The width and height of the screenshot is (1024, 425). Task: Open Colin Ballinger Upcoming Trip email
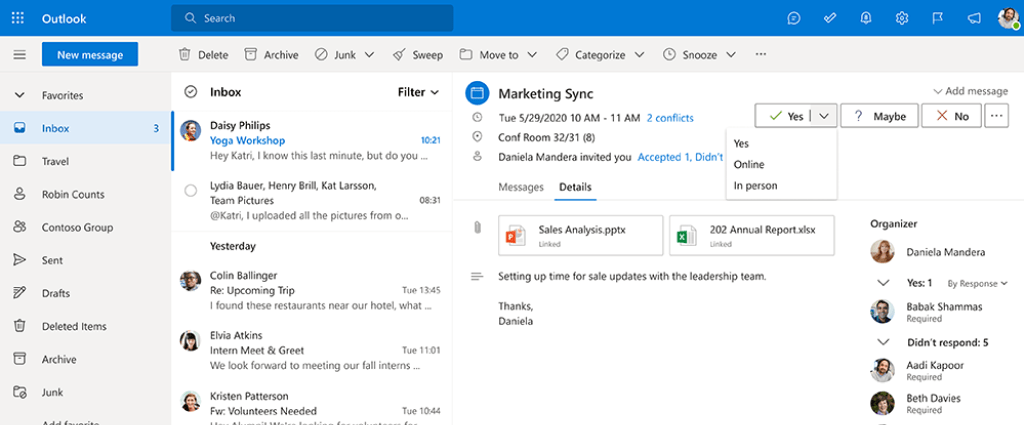pyautogui.click(x=312, y=290)
